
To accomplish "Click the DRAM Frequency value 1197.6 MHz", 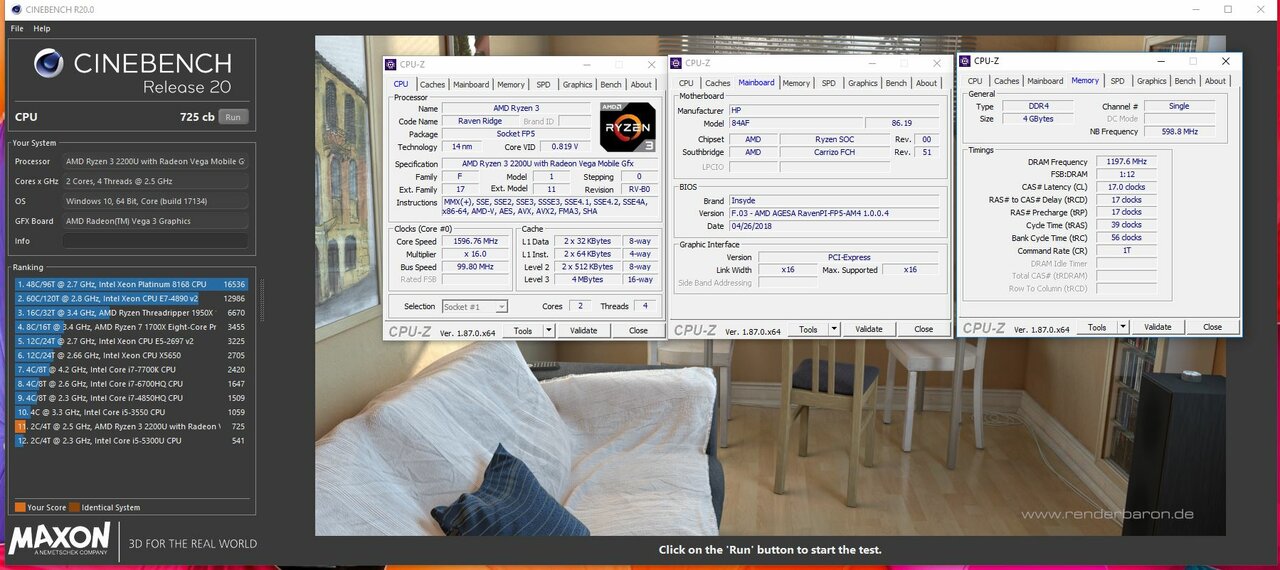I will coord(1125,162).
